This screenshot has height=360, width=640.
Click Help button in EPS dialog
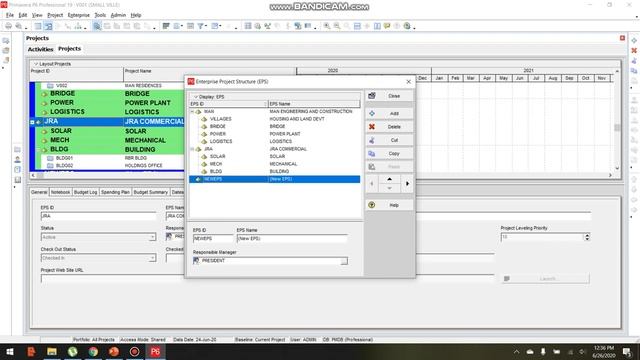tap(389, 205)
